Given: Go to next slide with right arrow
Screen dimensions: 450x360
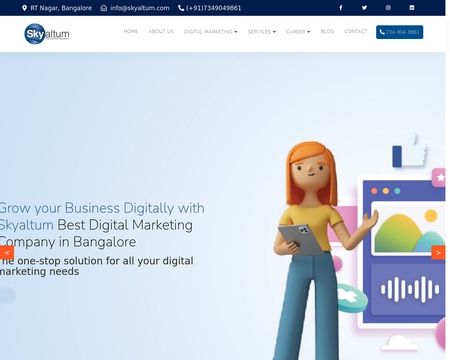Looking at the screenshot, I should click(438, 253).
